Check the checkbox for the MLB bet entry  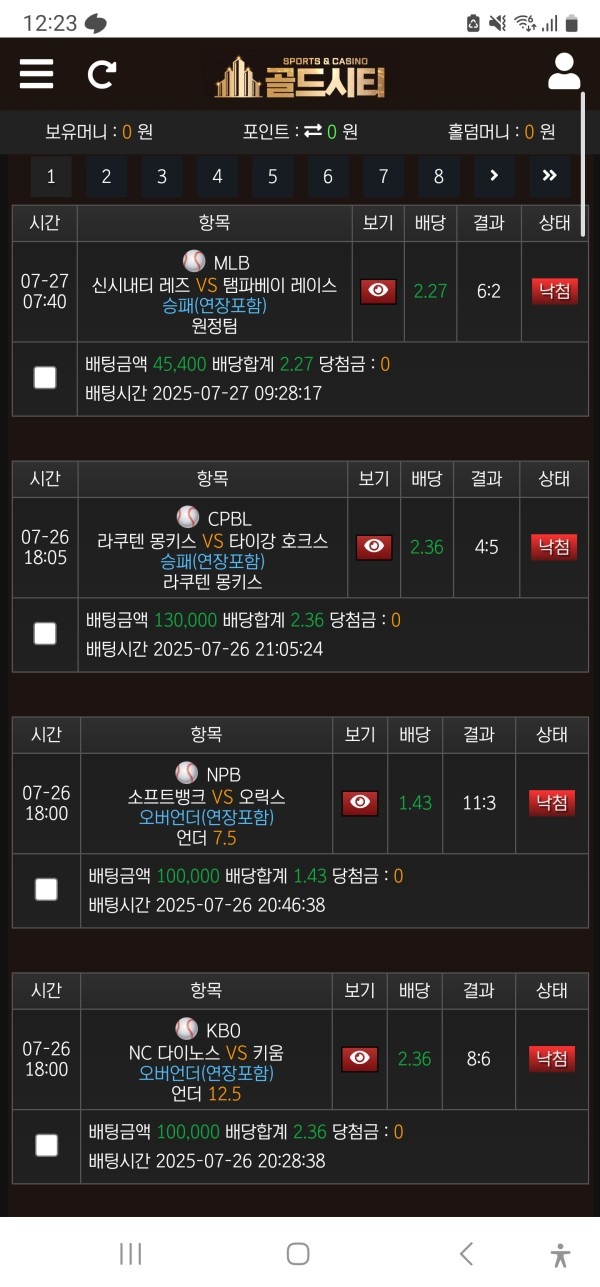coord(44,377)
